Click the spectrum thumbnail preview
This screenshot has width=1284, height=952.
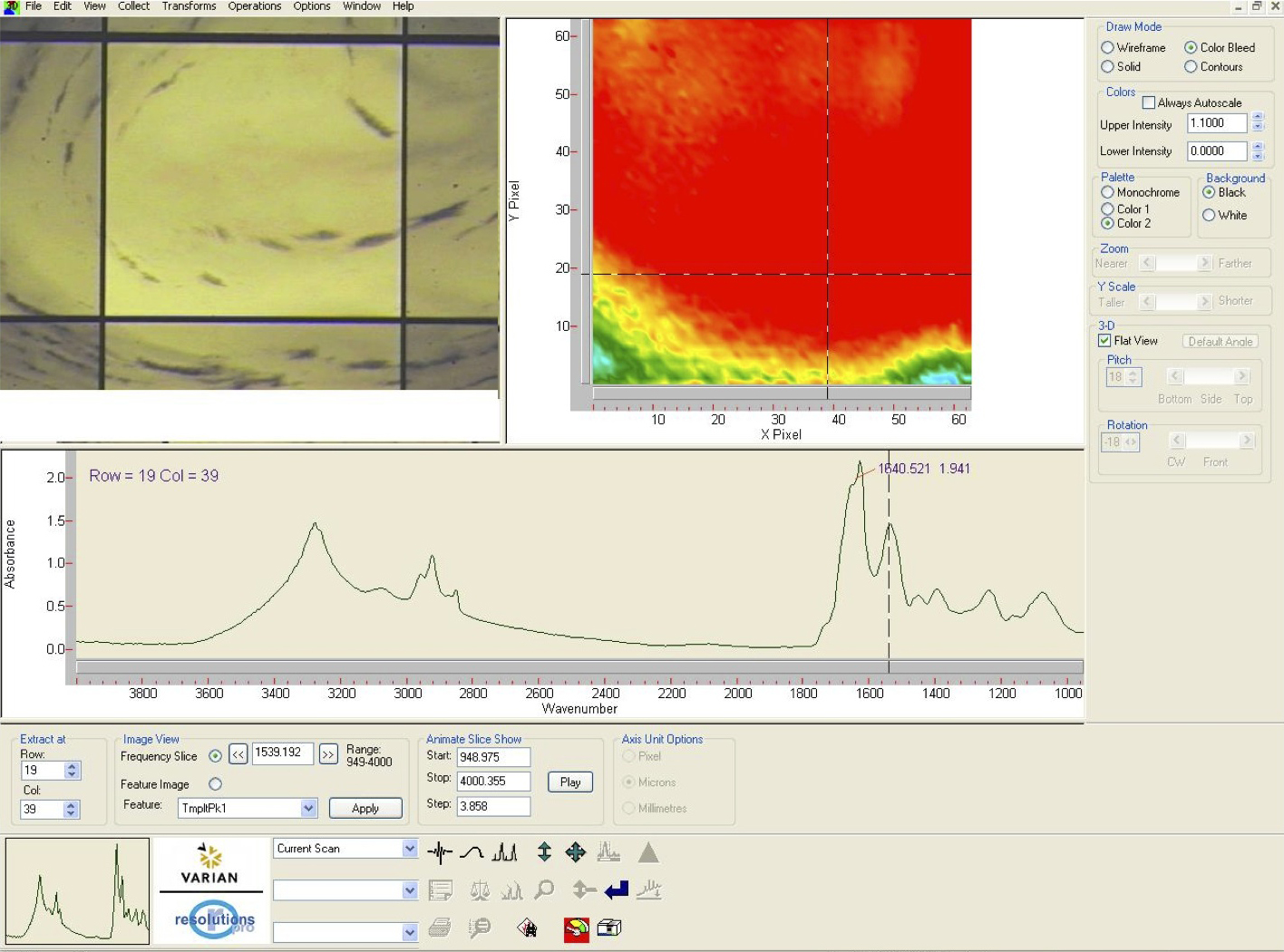coord(77,891)
